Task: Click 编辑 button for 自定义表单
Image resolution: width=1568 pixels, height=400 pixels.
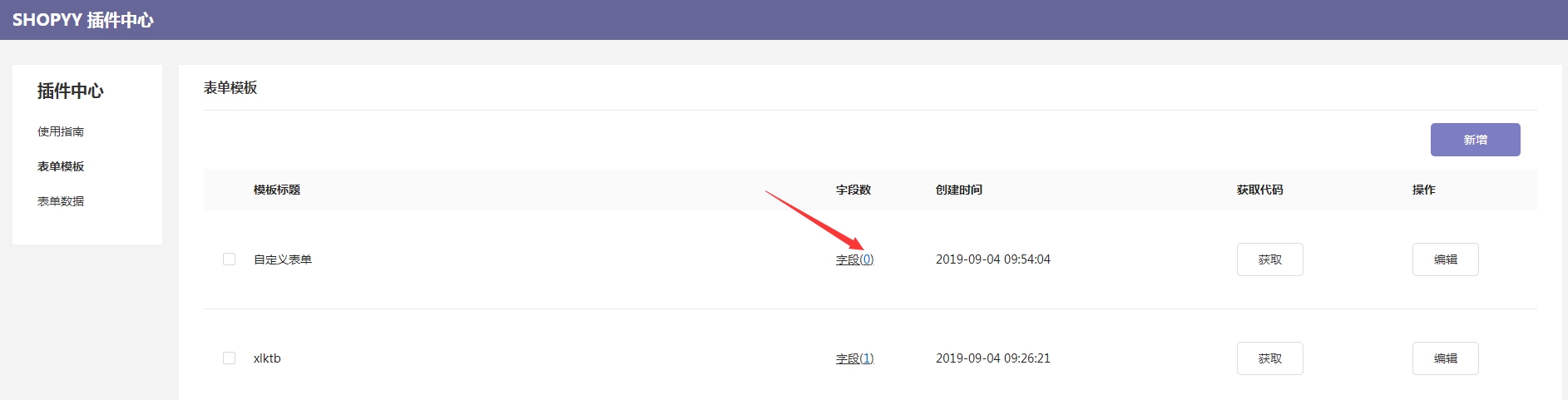Action: pos(1445,259)
